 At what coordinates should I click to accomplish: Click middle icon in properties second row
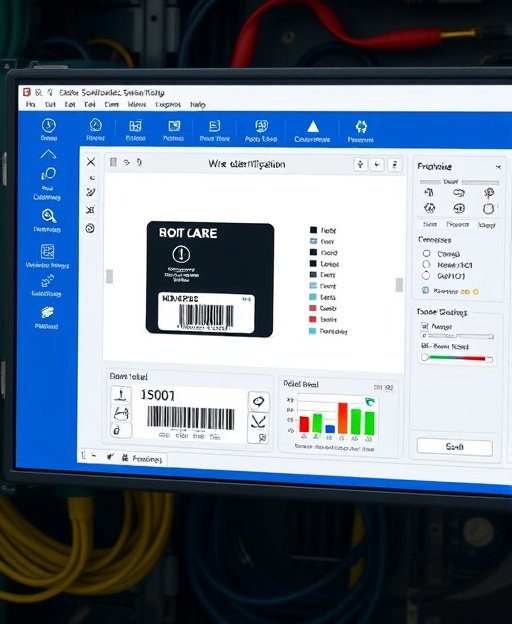pos(459,208)
